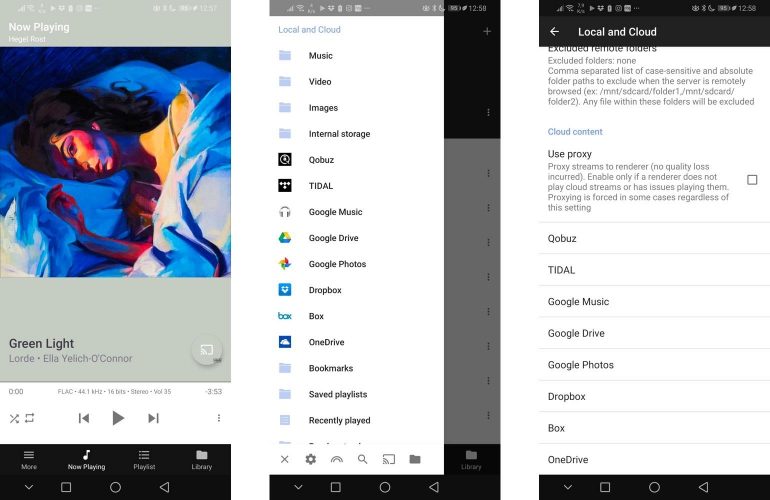The height and width of the screenshot is (500, 770).
Task: Skip to next track
Action: (153, 418)
